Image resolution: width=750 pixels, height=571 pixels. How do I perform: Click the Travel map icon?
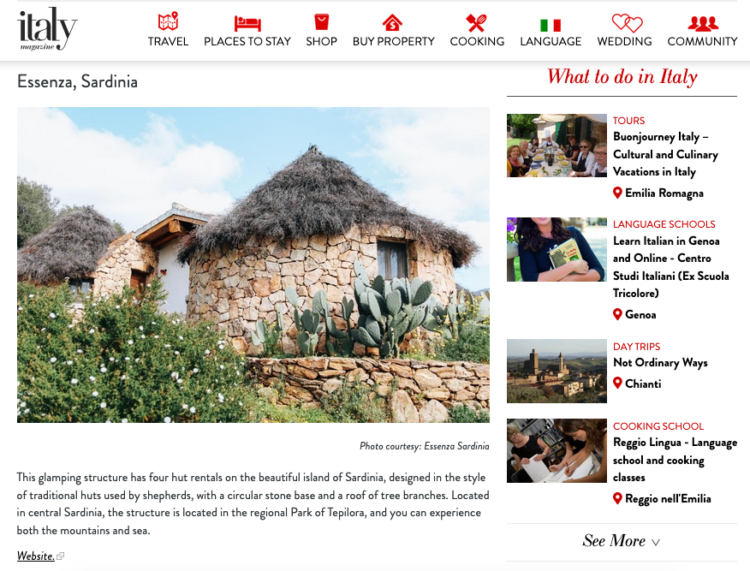coord(168,22)
